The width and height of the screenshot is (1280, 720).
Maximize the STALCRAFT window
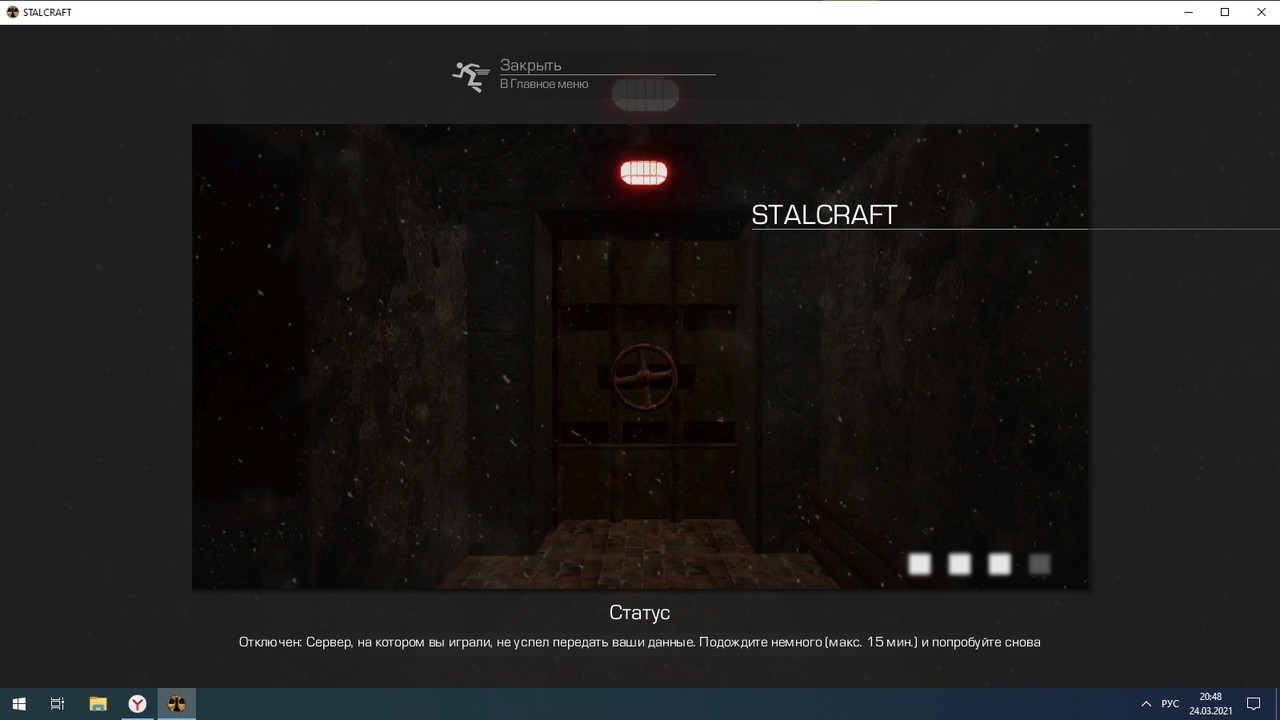(1224, 12)
